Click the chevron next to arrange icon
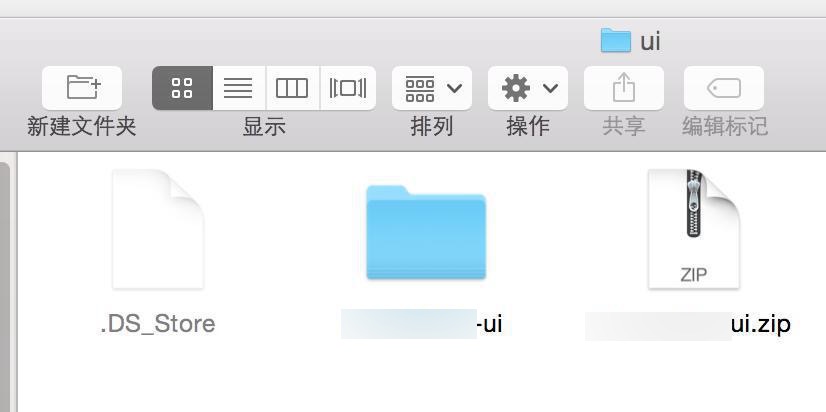The width and height of the screenshot is (826, 412). click(x=454, y=88)
